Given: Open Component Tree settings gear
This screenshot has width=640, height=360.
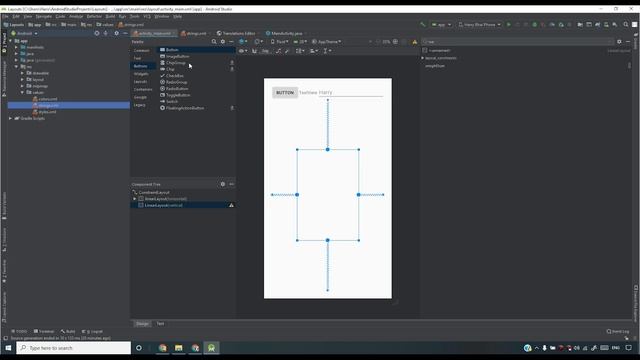Looking at the screenshot, I should click(223, 184).
